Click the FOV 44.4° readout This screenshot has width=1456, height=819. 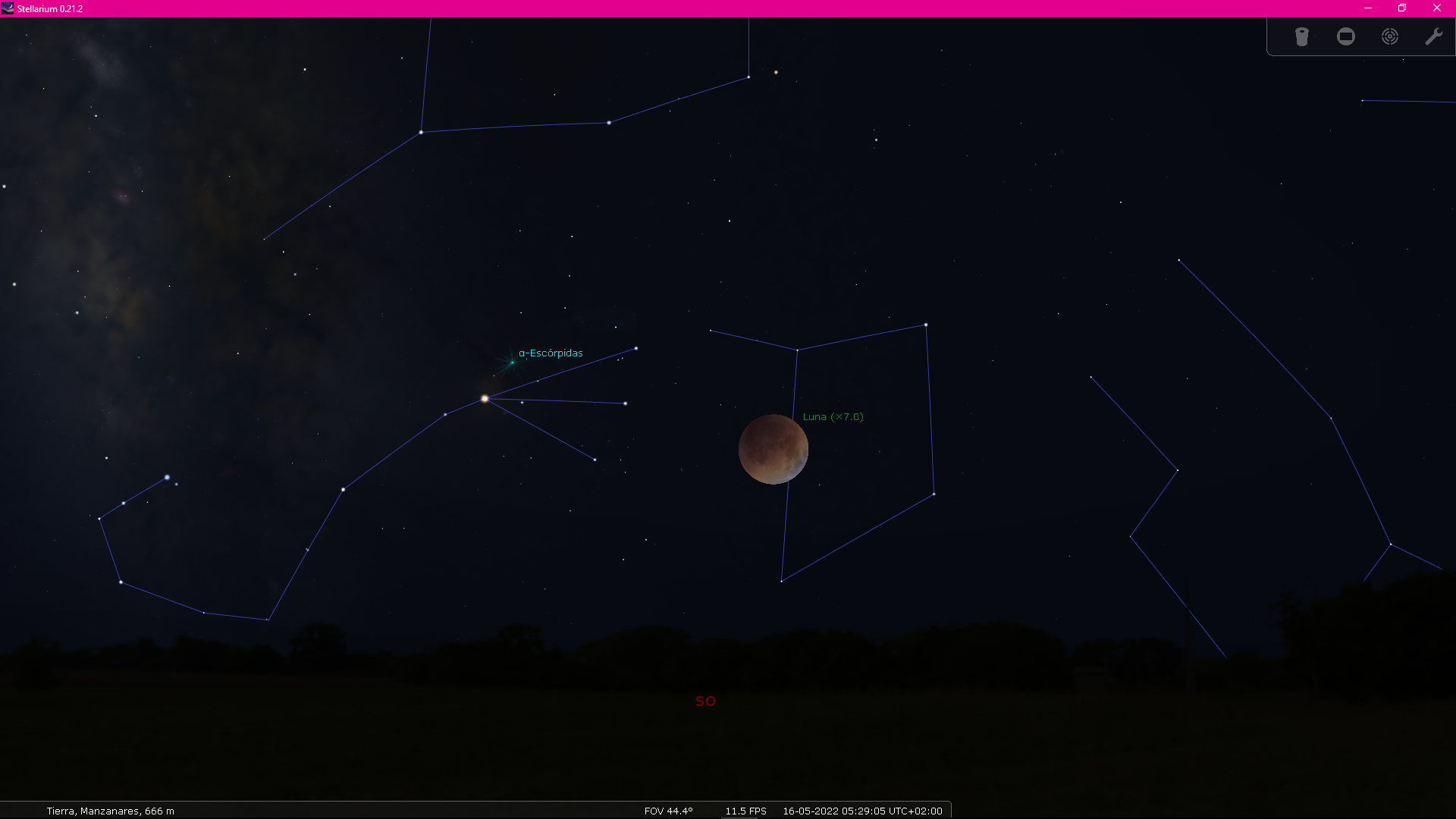(668, 811)
